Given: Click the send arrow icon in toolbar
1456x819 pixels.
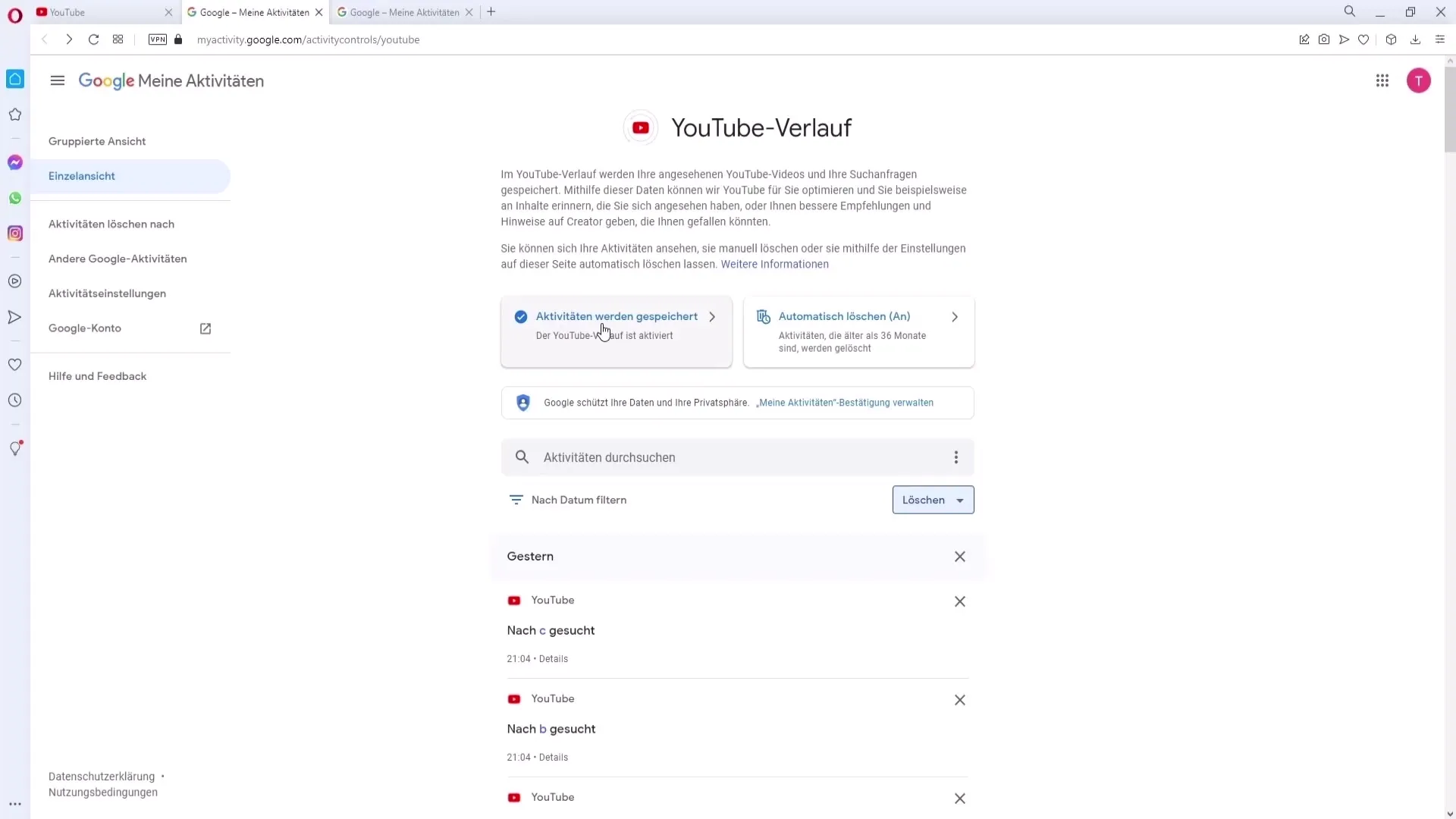Looking at the screenshot, I should tap(1344, 39).
